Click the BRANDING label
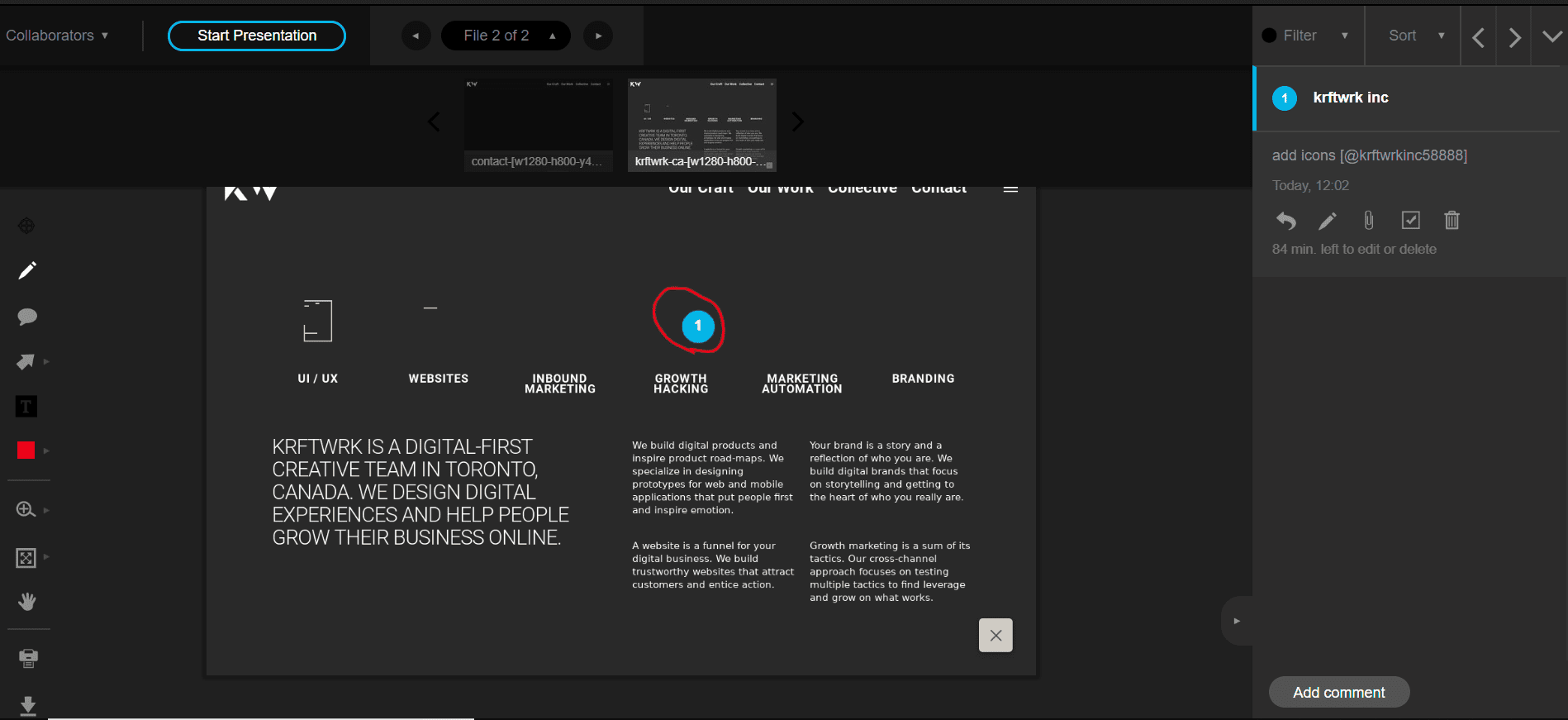This screenshot has height=720, width=1568. 923,379
